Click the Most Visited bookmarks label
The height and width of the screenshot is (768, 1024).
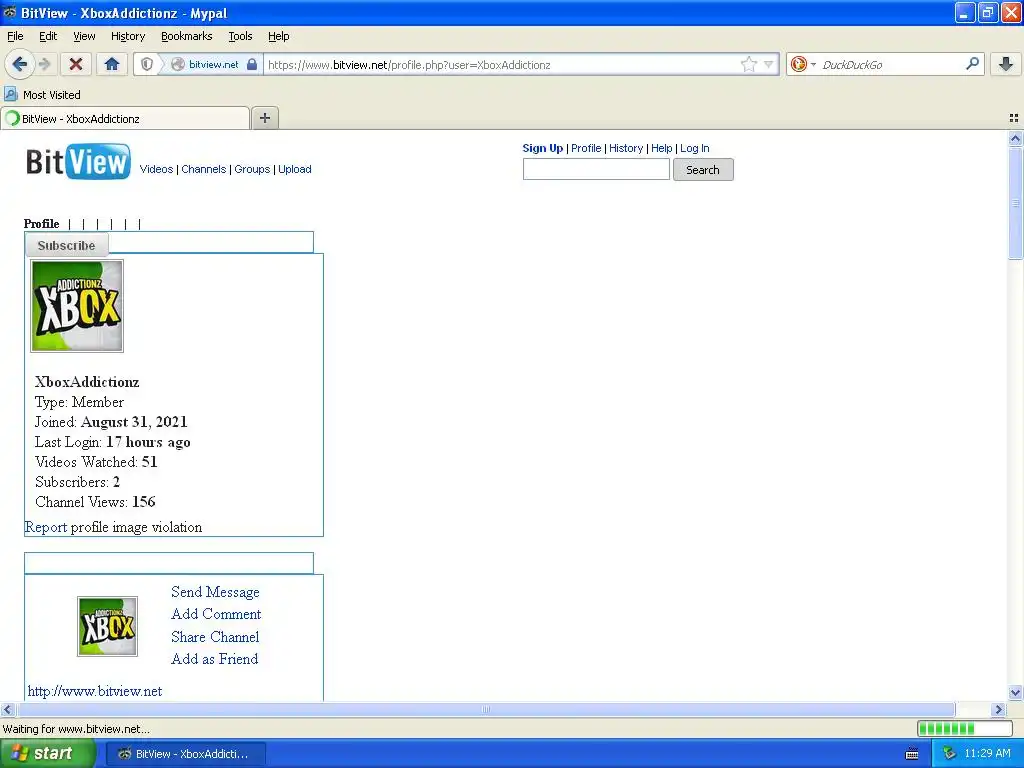[x=52, y=95]
